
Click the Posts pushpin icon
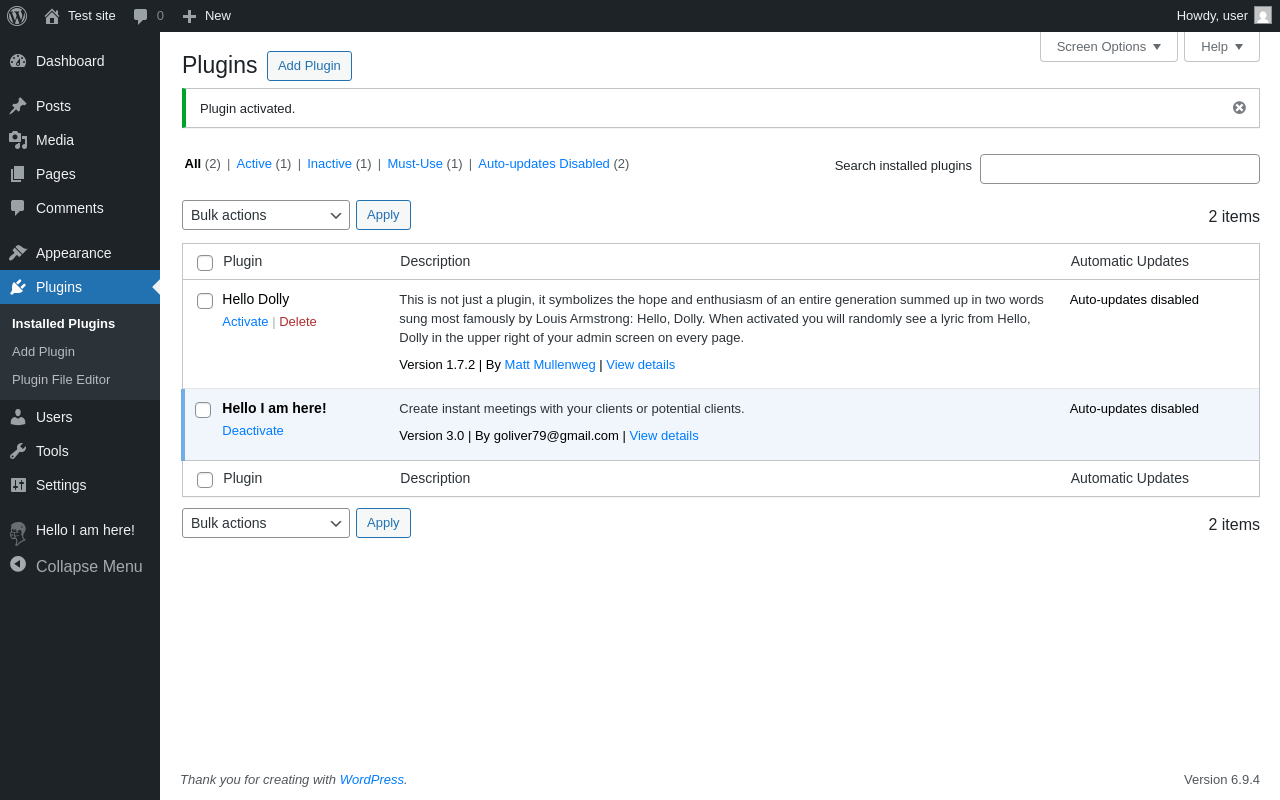tap(18, 106)
